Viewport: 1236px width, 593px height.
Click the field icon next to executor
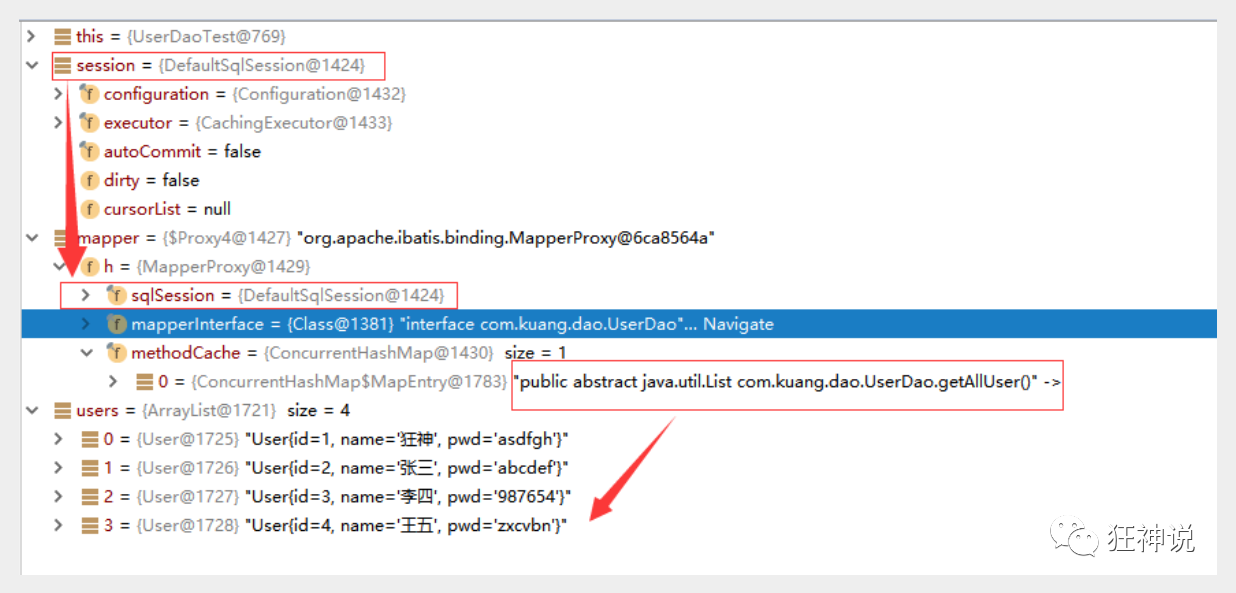click(x=89, y=123)
